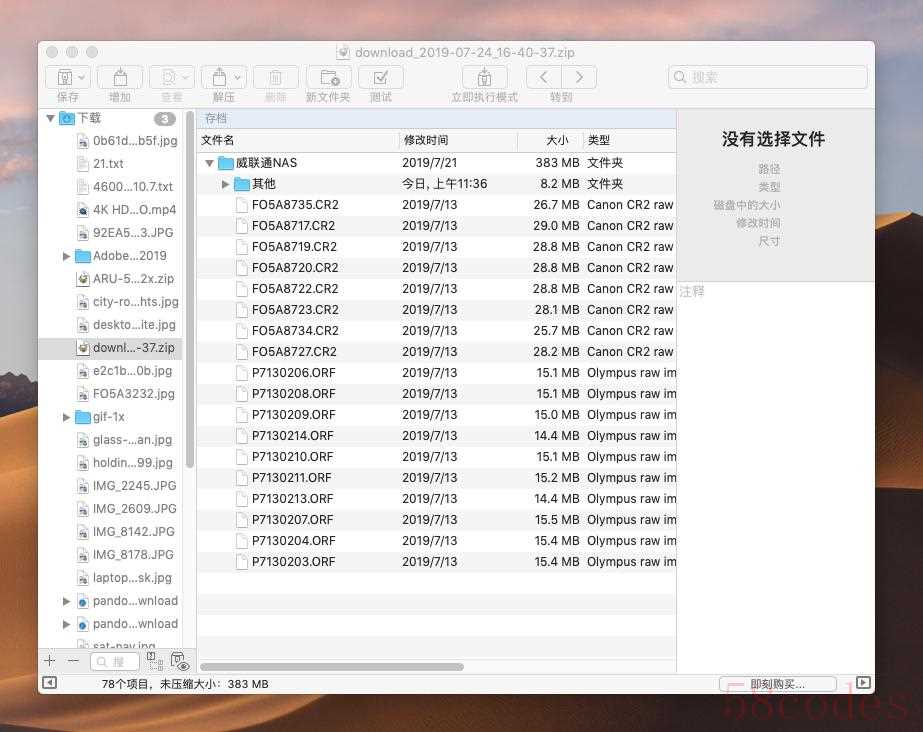Click the back arrow in toolbar
The height and width of the screenshot is (732, 923).
(x=544, y=78)
